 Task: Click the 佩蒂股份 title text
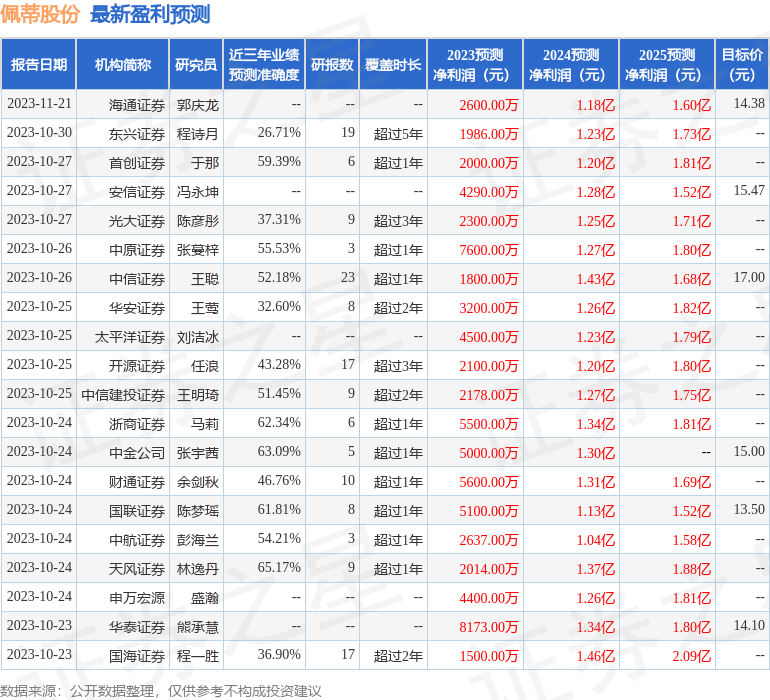40,14
